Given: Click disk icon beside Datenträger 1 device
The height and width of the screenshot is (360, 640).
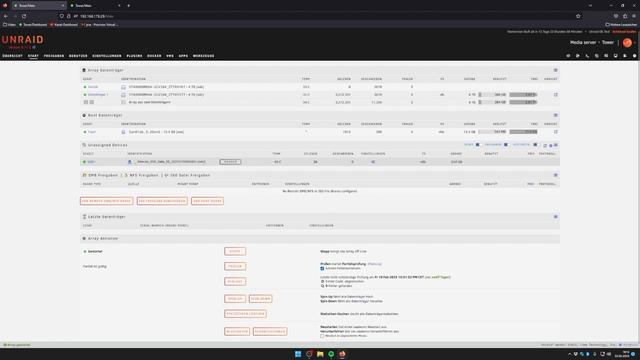Looking at the screenshot, I should pos(123,95).
